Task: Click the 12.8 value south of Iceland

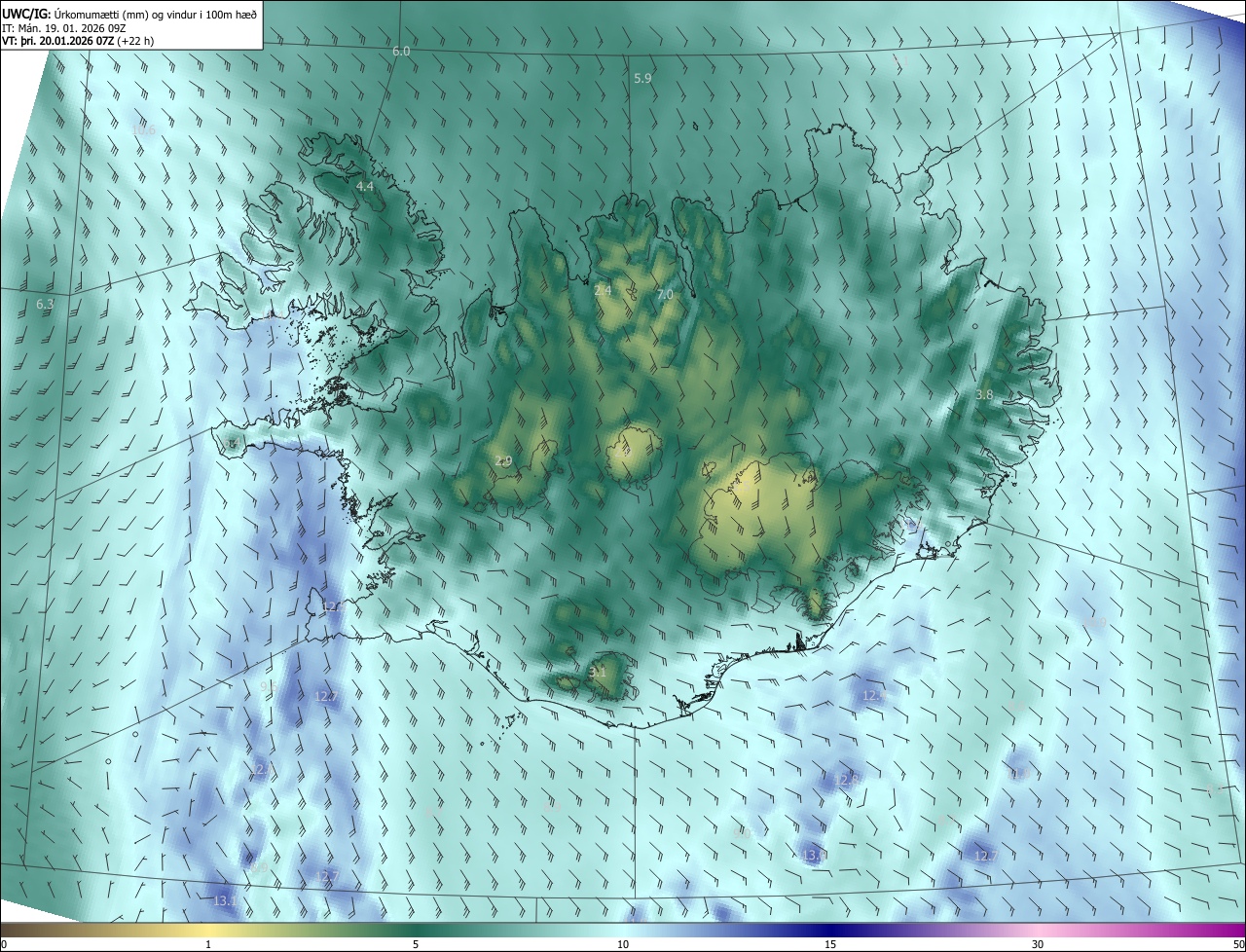Action: tap(848, 780)
